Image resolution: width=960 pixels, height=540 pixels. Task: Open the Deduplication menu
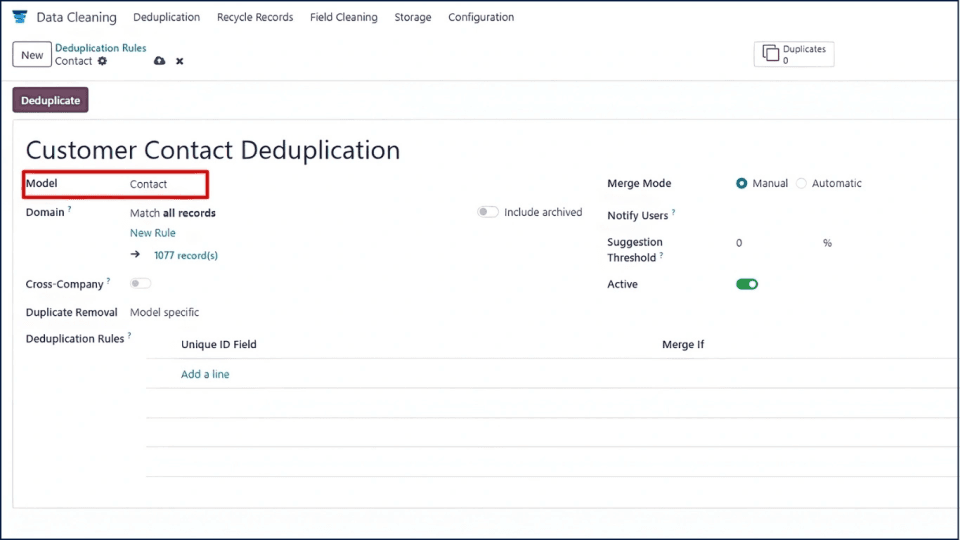pyautogui.click(x=166, y=17)
